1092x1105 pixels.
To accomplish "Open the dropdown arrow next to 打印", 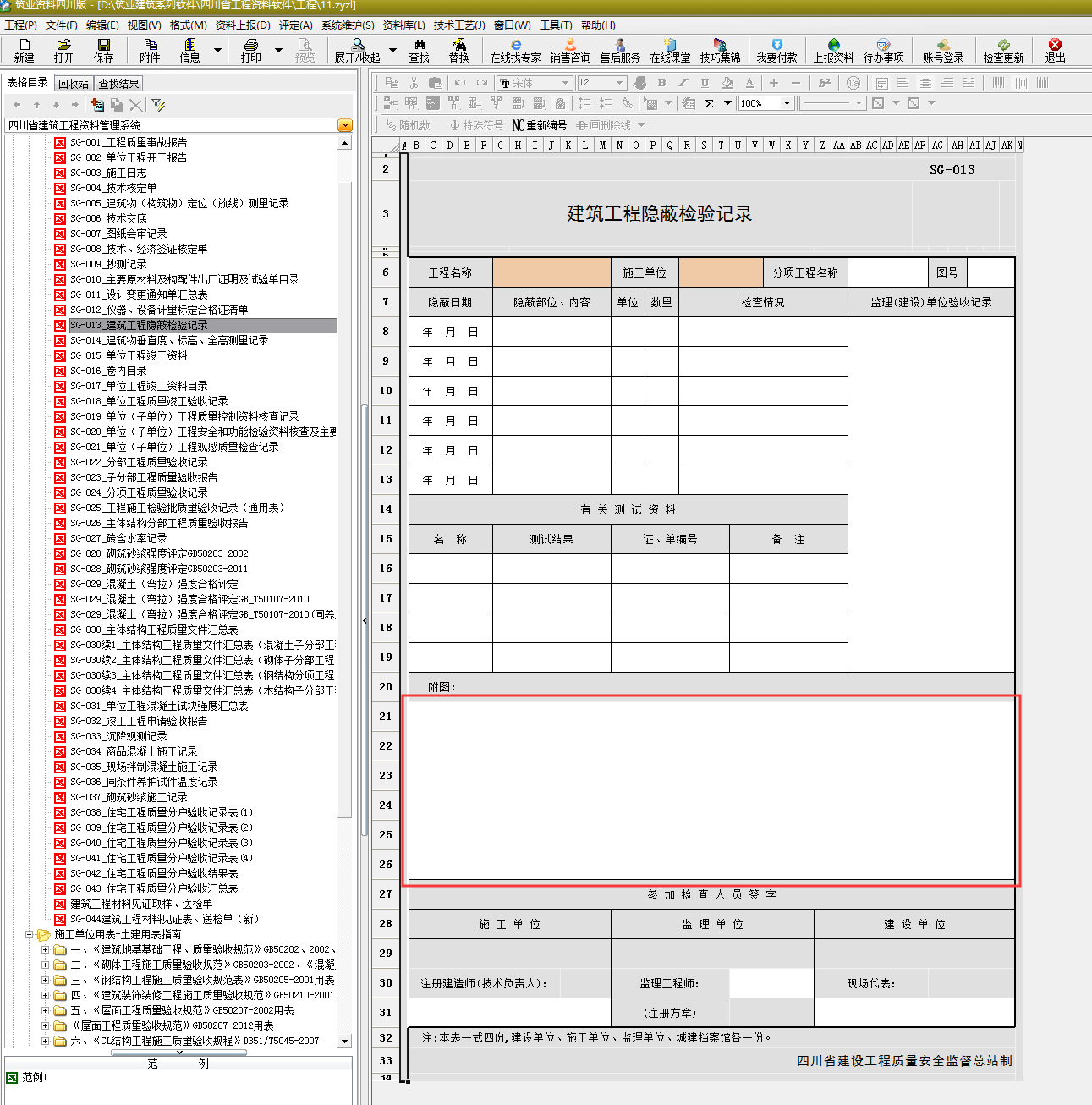I will tap(278, 51).
